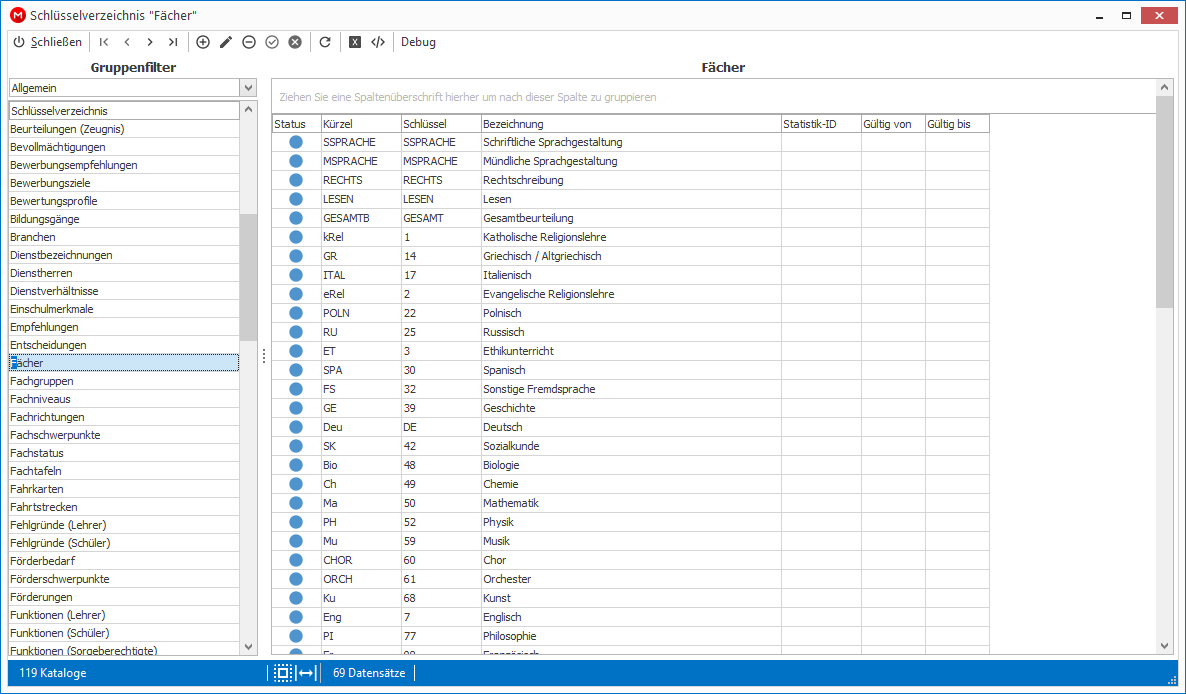1186x694 pixels.
Task: Click the pencil edit record icon
Action: (x=225, y=42)
